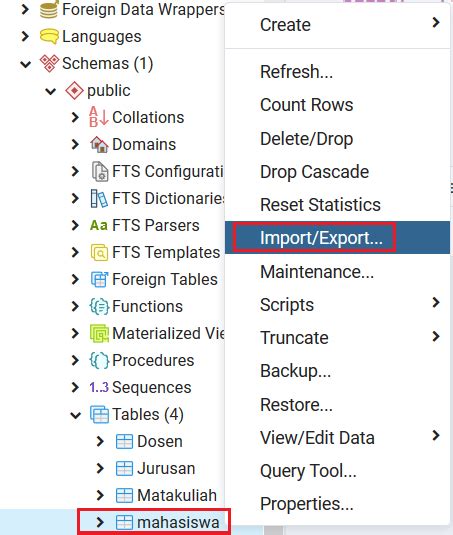Select the mahasiswa table
Screen dimensions: 453x535
point(178,522)
